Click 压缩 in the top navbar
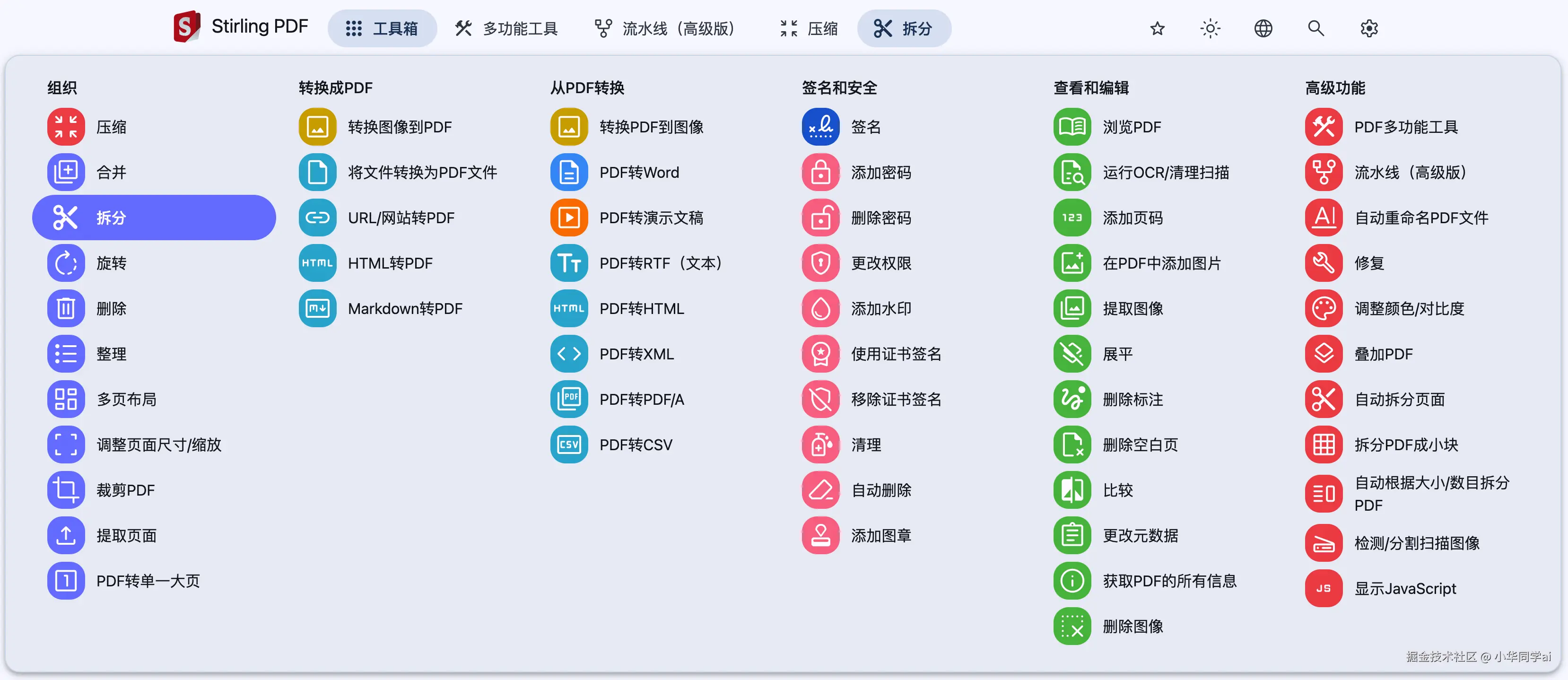 tap(809, 28)
